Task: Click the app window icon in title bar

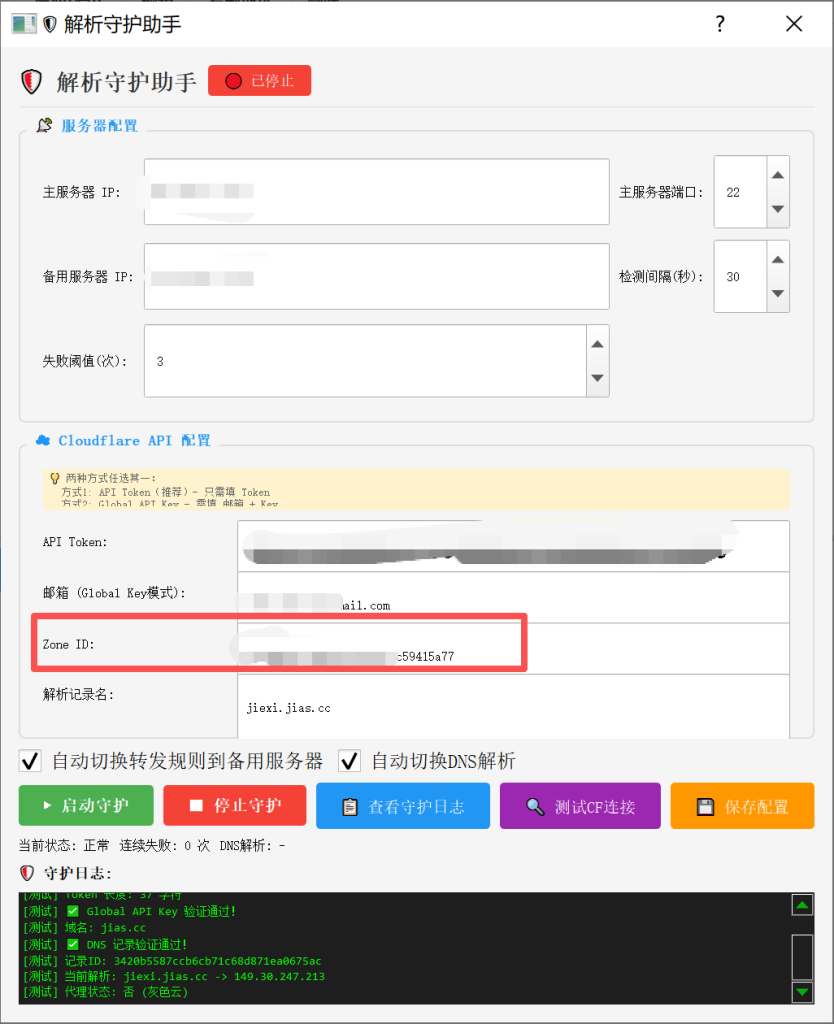Action: coord(24,24)
